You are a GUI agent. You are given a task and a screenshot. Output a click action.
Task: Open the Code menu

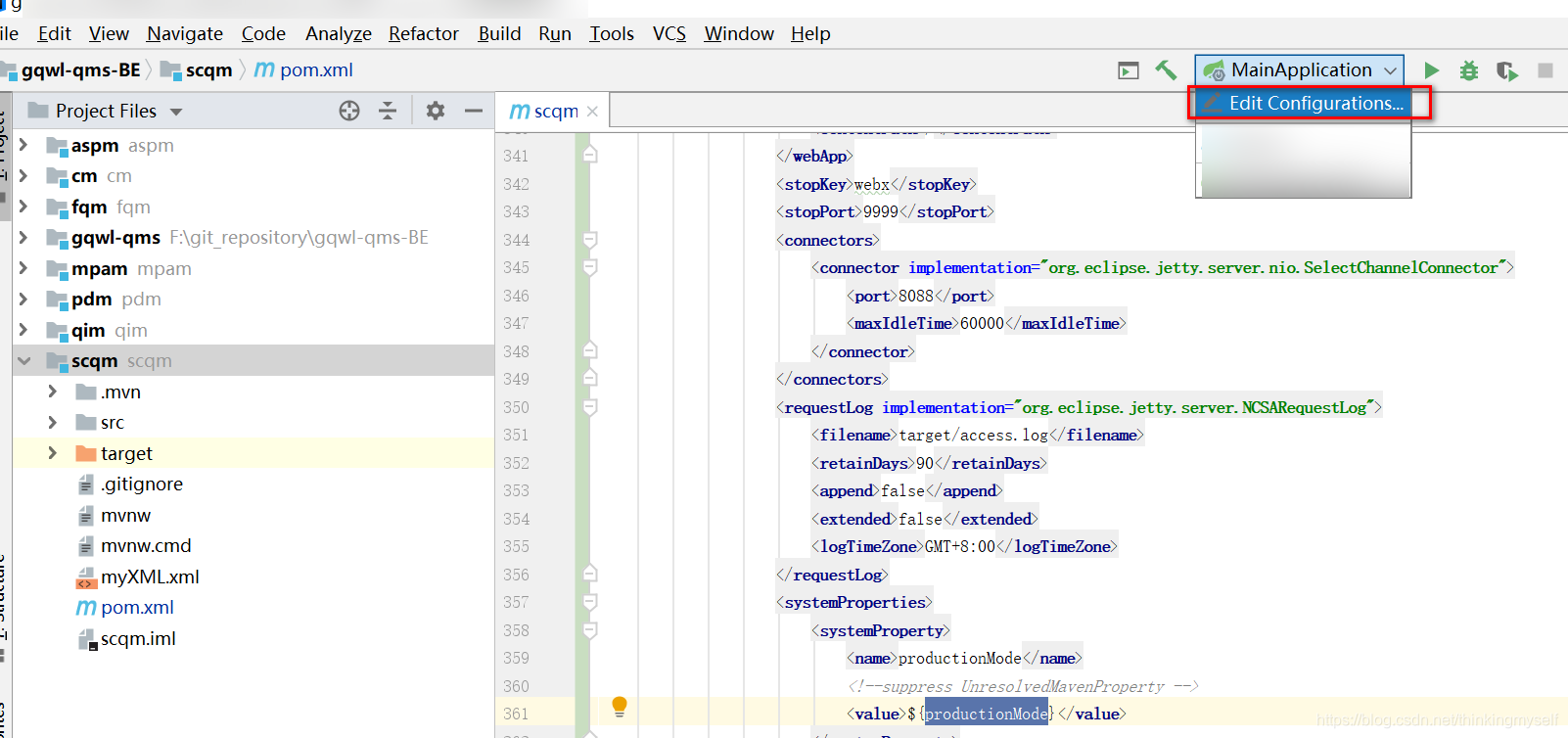pyautogui.click(x=263, y=33)
